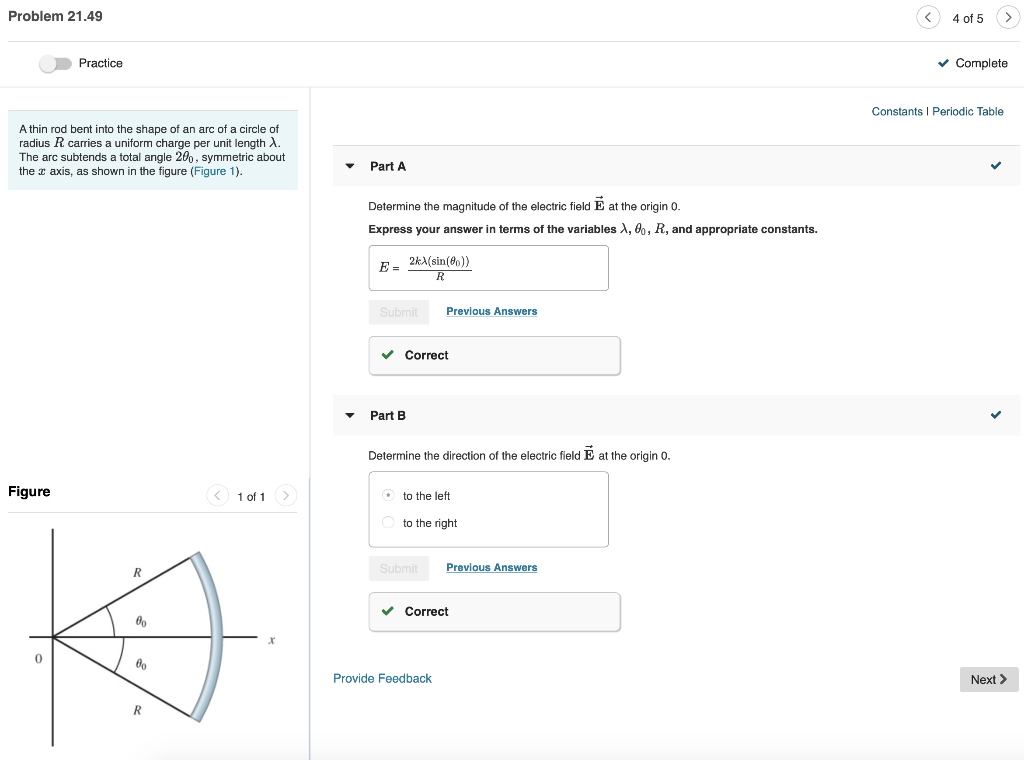Click the answer formula input field
Image resolution: width=1024 pixels, height=760 pixels.
[488, 267]
